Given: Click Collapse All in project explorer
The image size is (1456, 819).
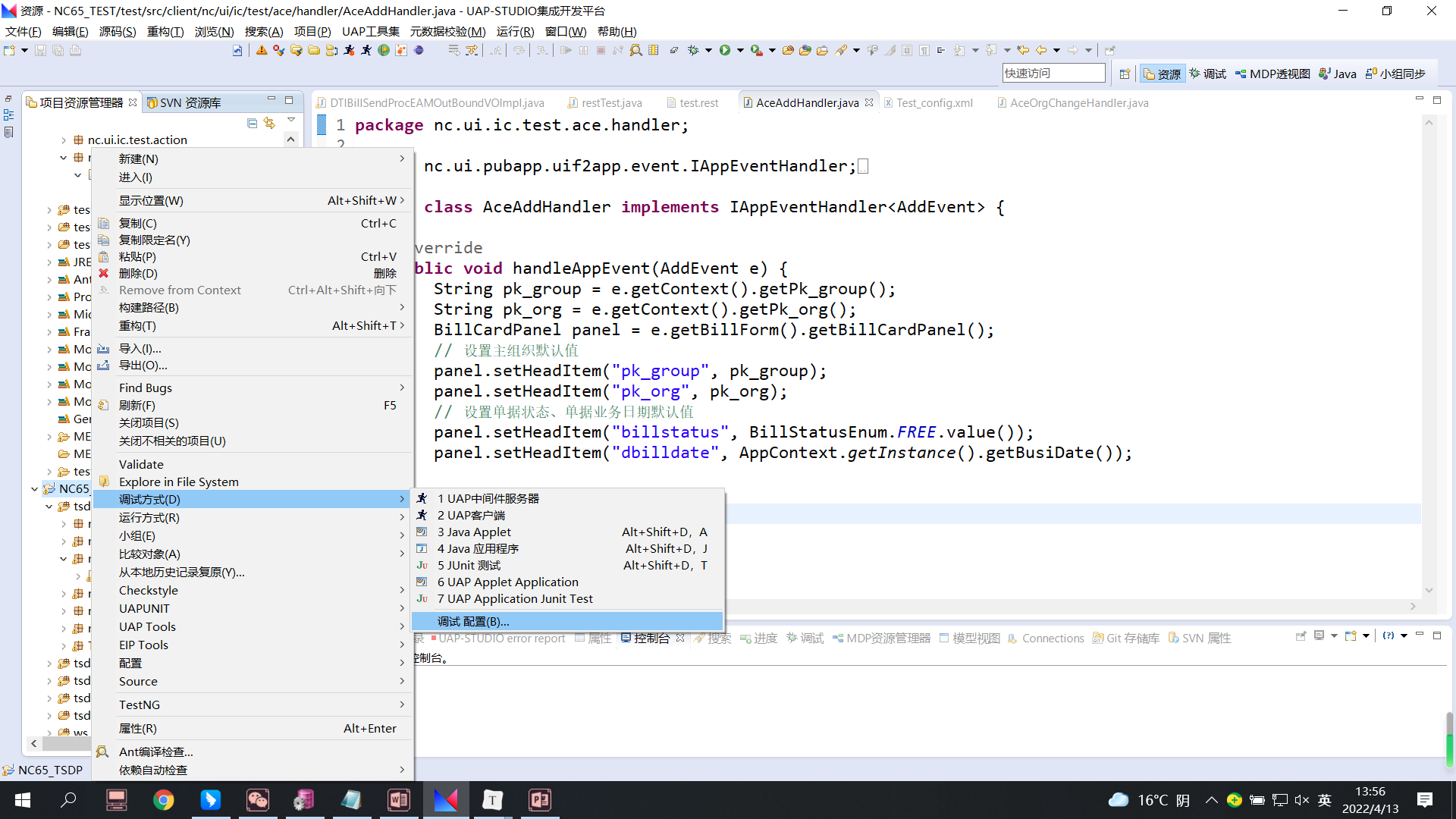Looking at the screenshot, I should click(x=253, y=123).
